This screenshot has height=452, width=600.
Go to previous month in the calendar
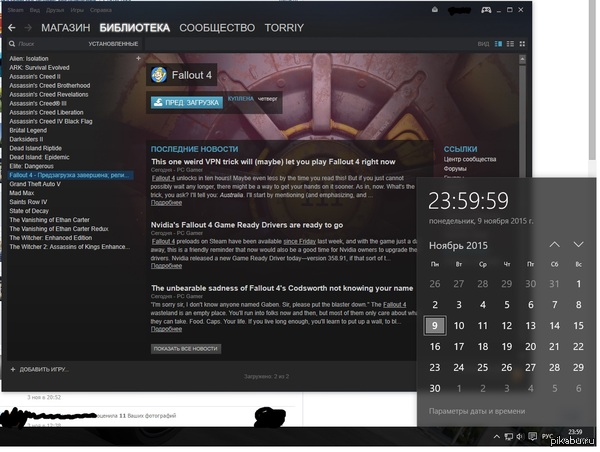pyautogui.click(x=554, y=245)
